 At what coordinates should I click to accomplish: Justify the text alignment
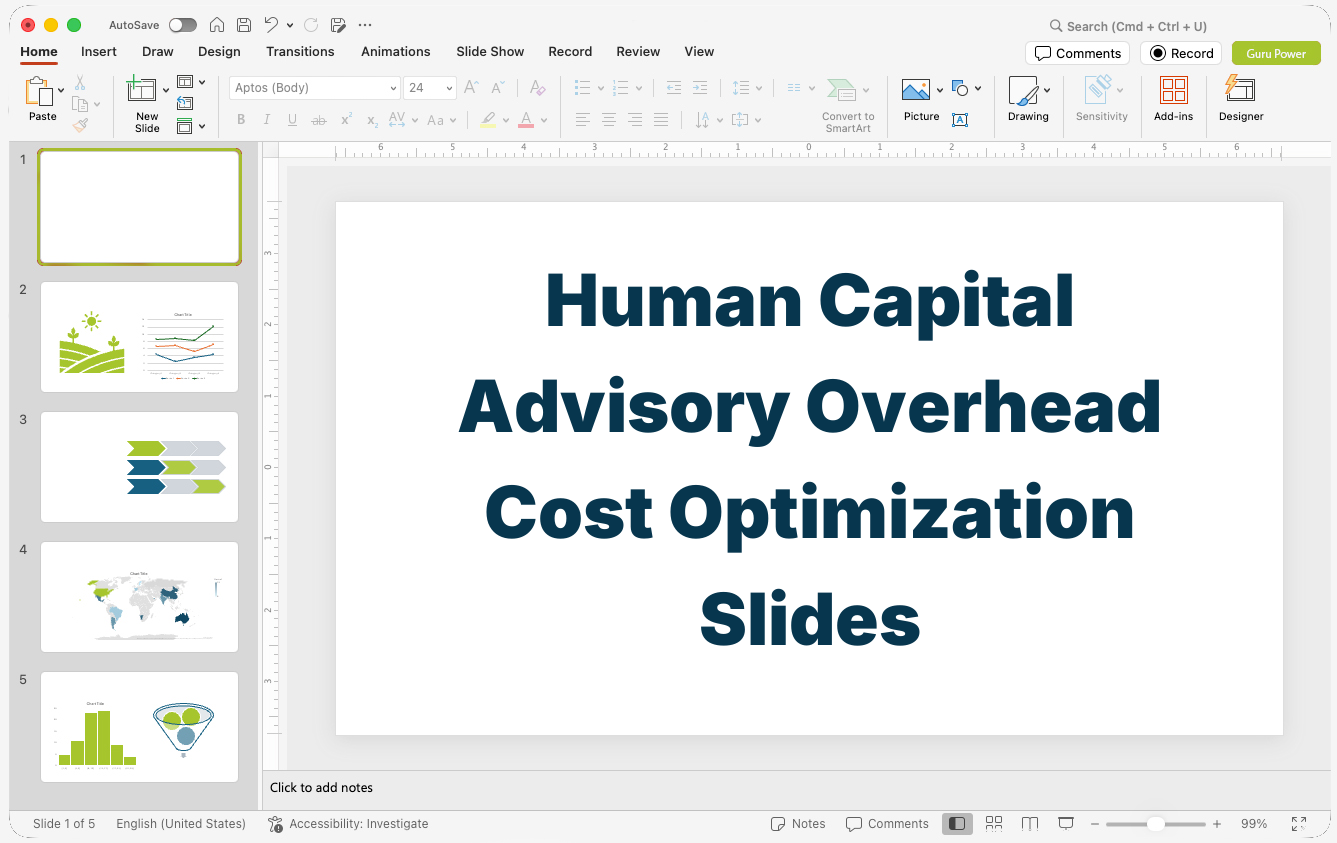click(661, 120)
